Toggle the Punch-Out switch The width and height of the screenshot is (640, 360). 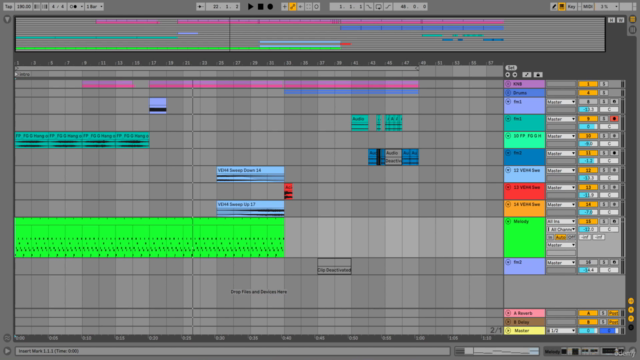click(388, 7)
